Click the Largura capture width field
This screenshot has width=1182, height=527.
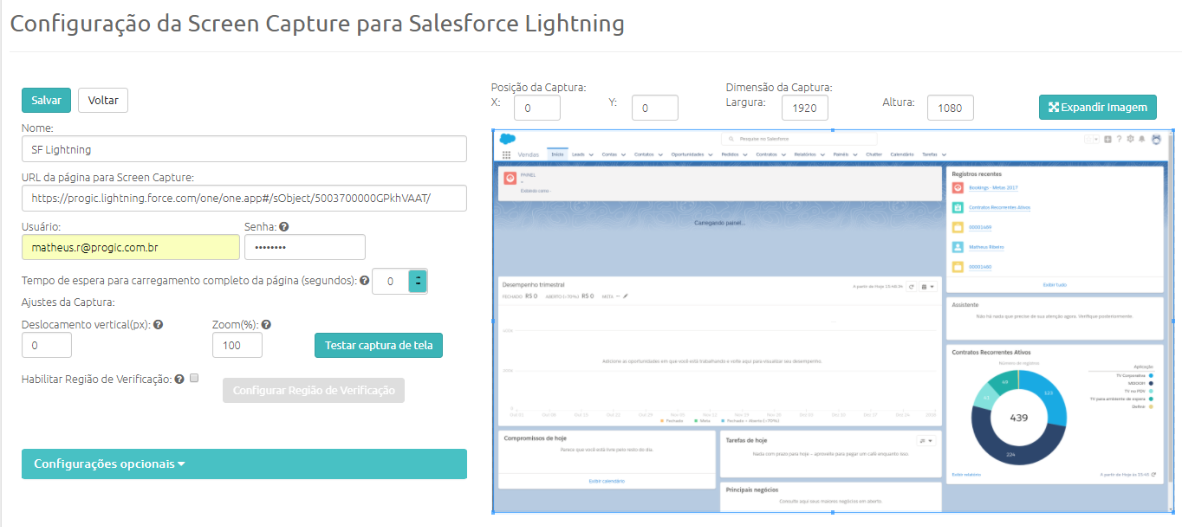[x=805, y=108]
